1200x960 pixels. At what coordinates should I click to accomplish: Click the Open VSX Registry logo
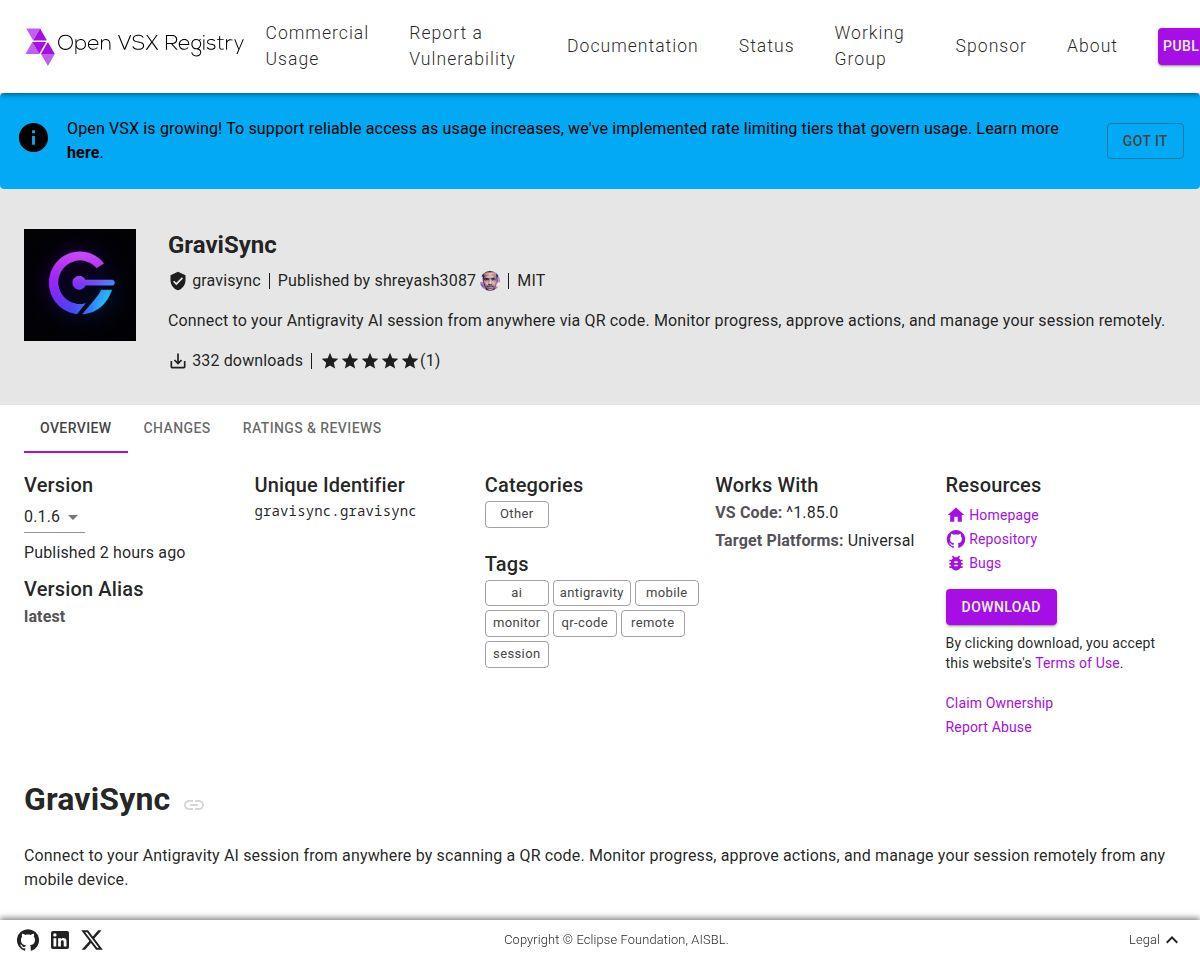click(134, 45)
